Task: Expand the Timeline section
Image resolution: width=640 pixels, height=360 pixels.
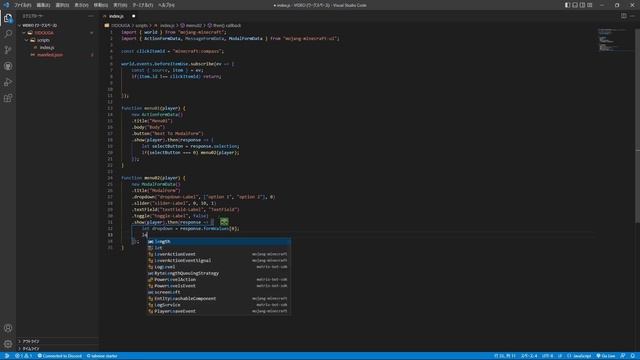Action: 57,349
